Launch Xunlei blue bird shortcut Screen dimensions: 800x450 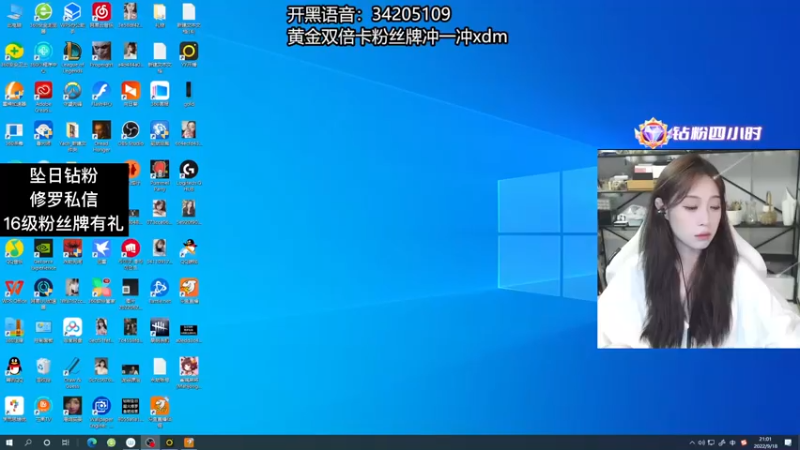102,252
